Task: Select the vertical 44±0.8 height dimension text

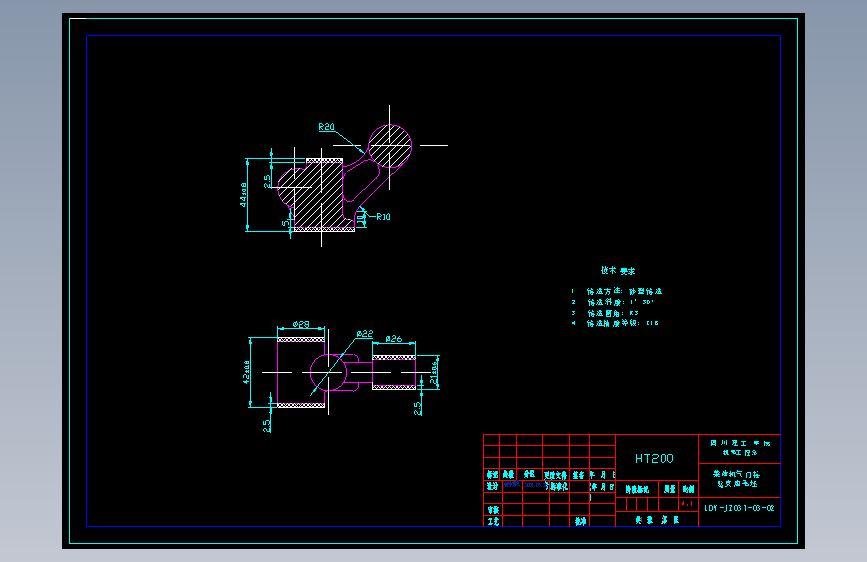Action: [243, 195]
